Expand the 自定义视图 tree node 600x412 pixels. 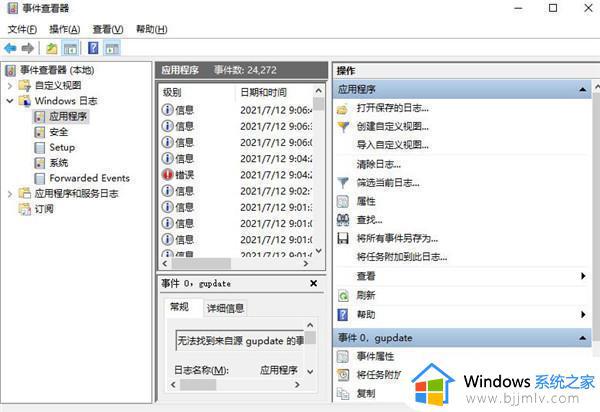tap(11, 86)
